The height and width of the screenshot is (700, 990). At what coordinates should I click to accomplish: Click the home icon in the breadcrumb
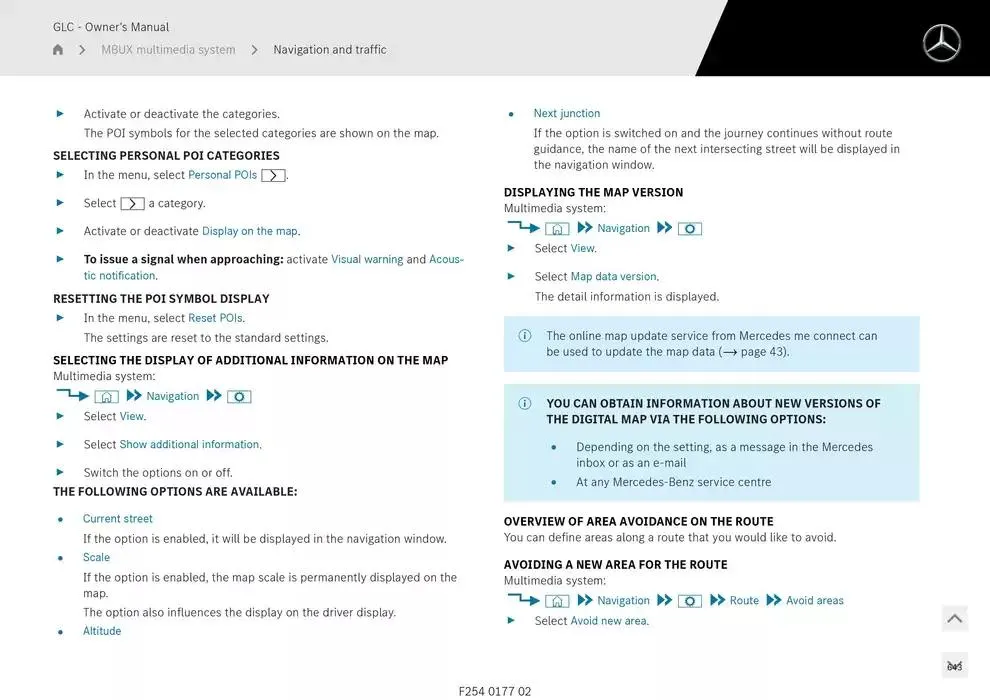click(x=58, y=50)
